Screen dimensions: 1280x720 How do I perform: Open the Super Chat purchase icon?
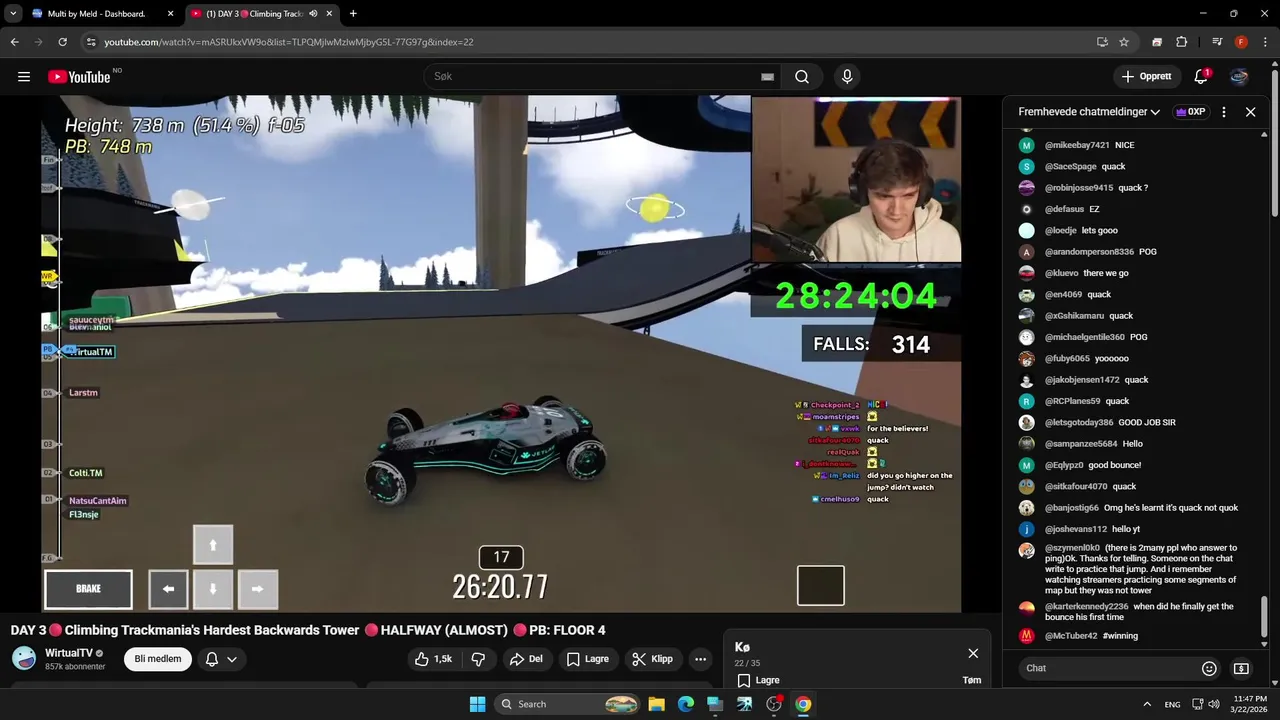(1241, 668)
